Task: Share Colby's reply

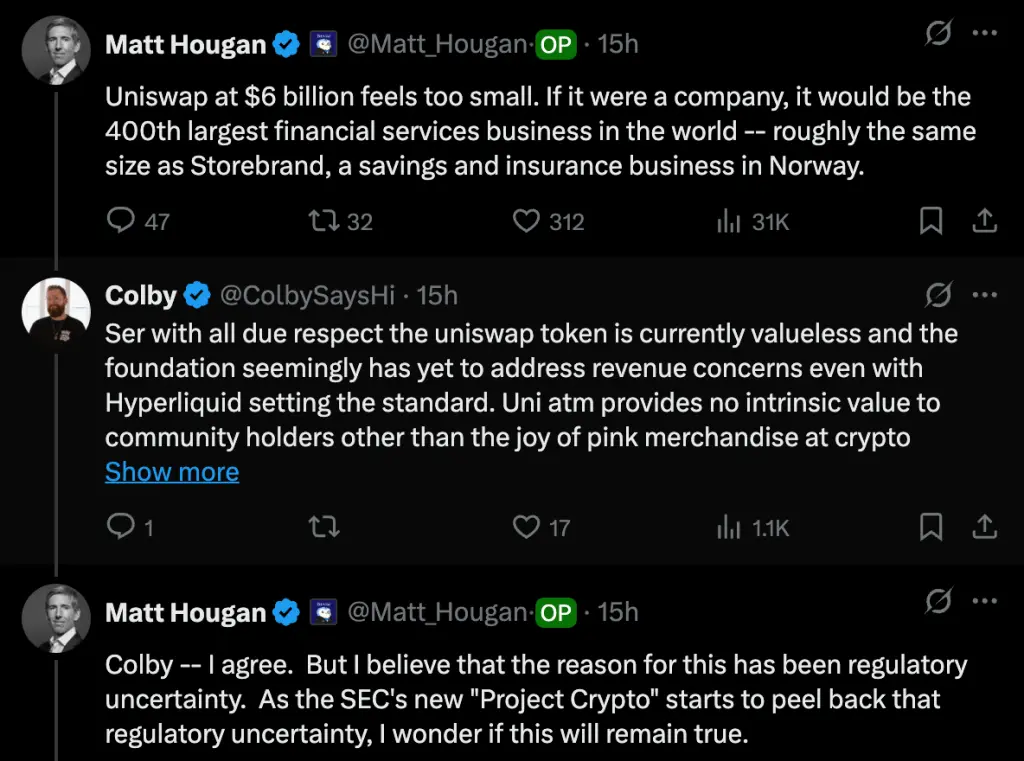Action: pyautogui.click(x=984, y=526)
